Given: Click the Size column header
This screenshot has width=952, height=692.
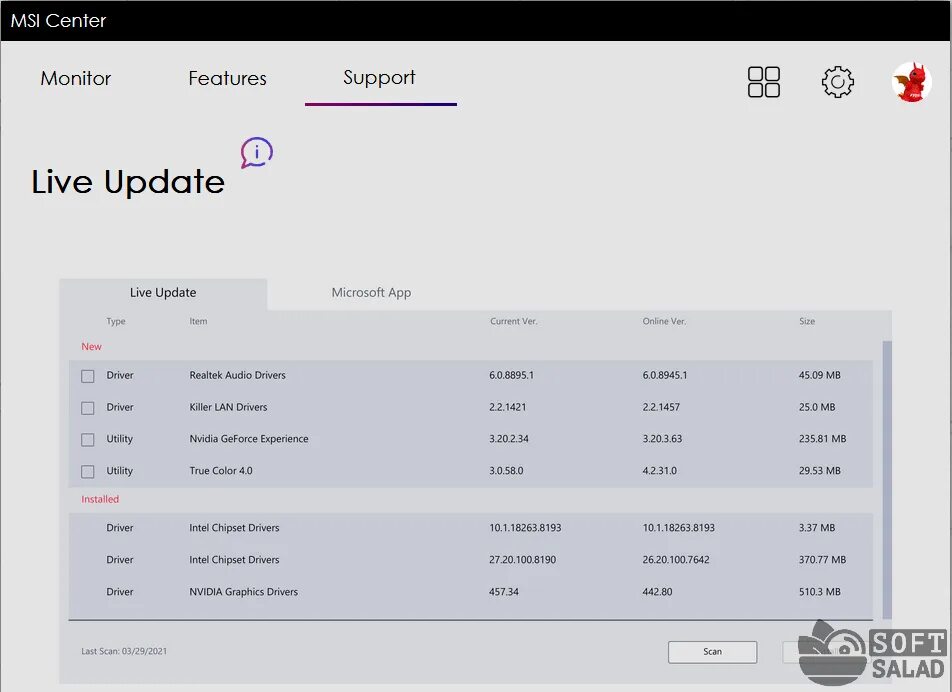Looking at the screenshot, I should click(x=807, y=321).
